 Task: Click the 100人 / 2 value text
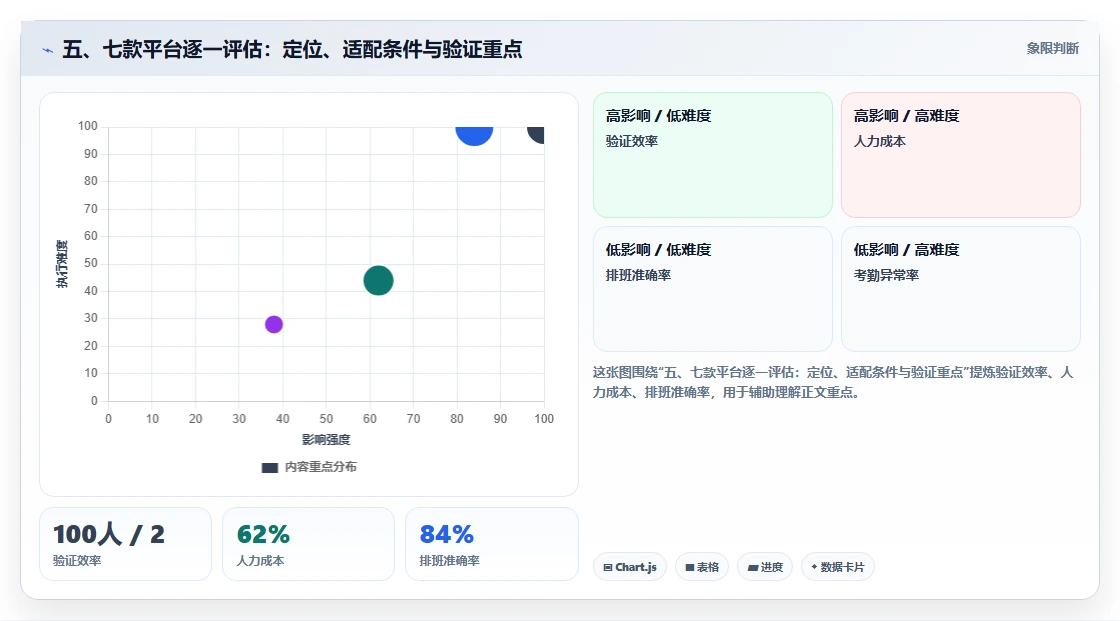coord(109,535)
